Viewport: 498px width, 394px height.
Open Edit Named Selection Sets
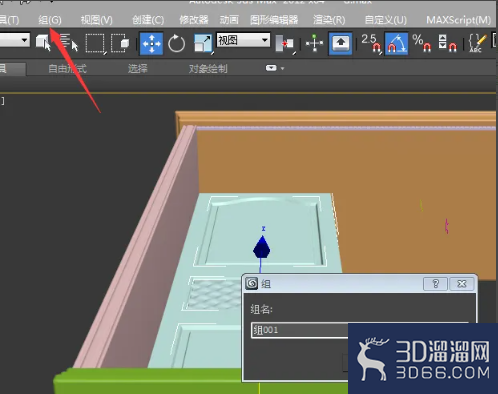pos(477,43)
